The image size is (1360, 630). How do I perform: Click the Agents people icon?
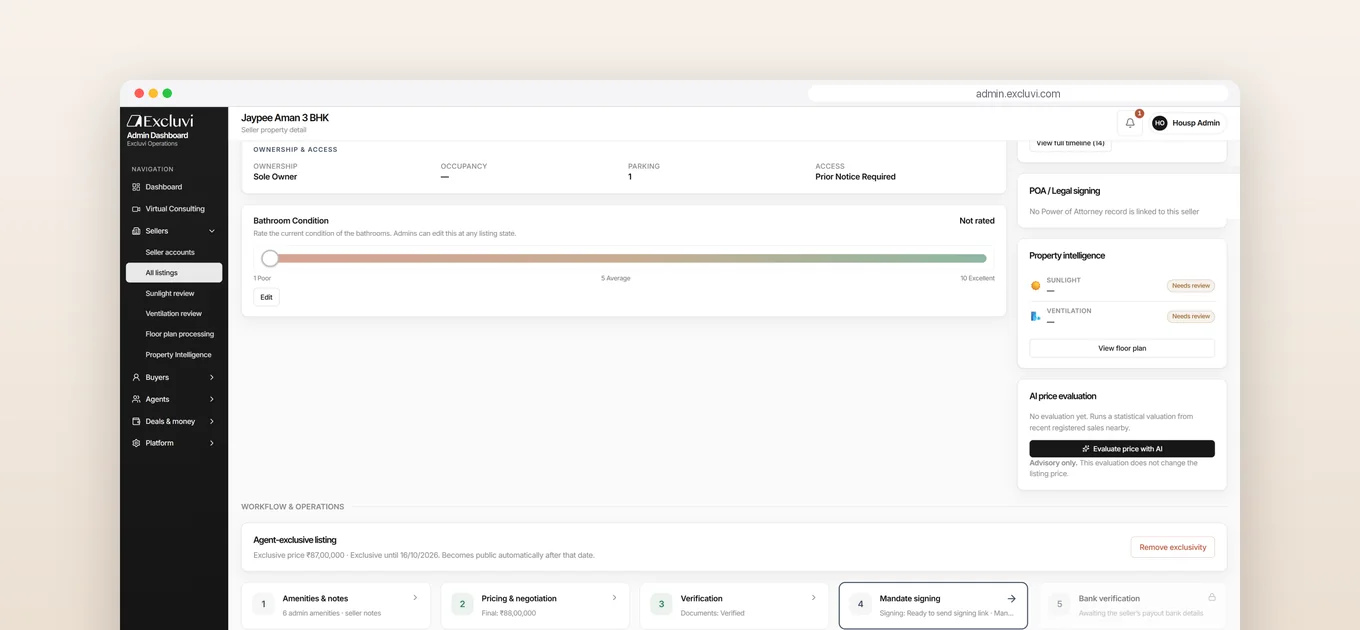(136, 399)
